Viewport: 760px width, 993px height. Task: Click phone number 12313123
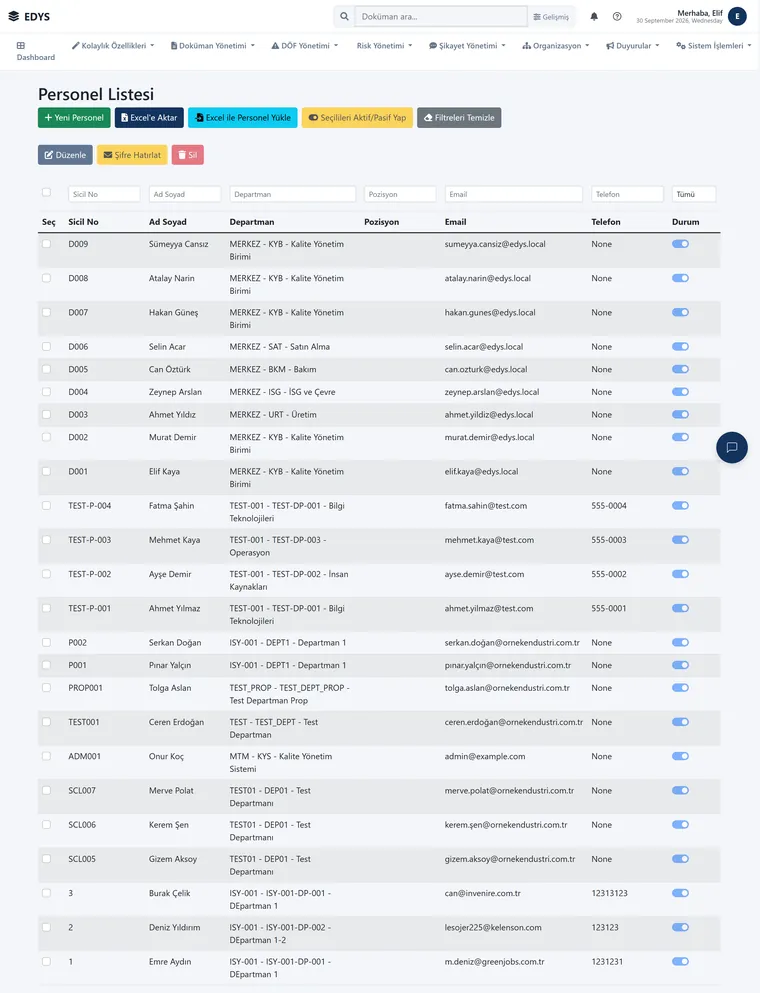tap(609, 893)
